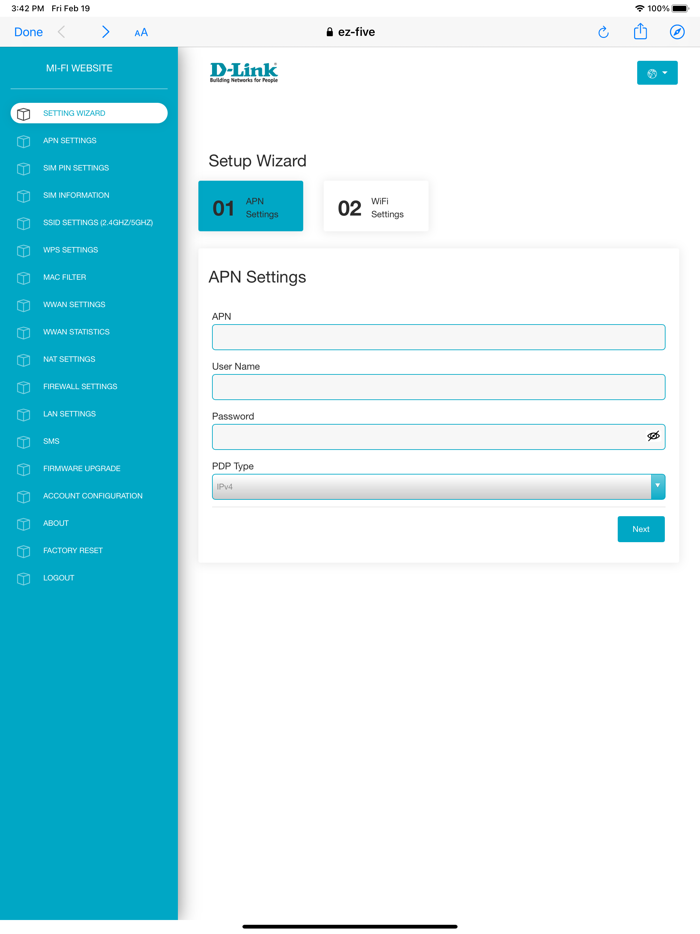
Task: Toggle password visibility eye icon
Action: point(654,436)
